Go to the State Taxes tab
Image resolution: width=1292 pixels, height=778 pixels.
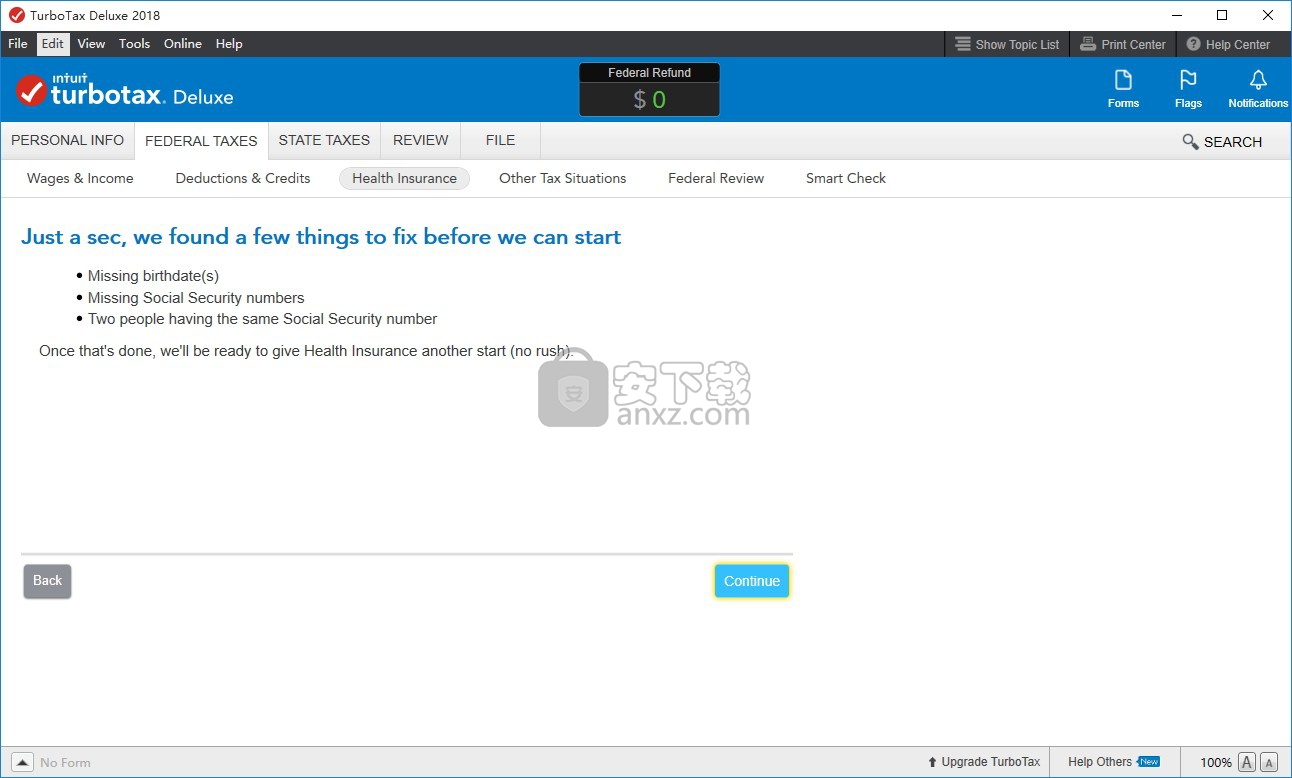(324, 141)
